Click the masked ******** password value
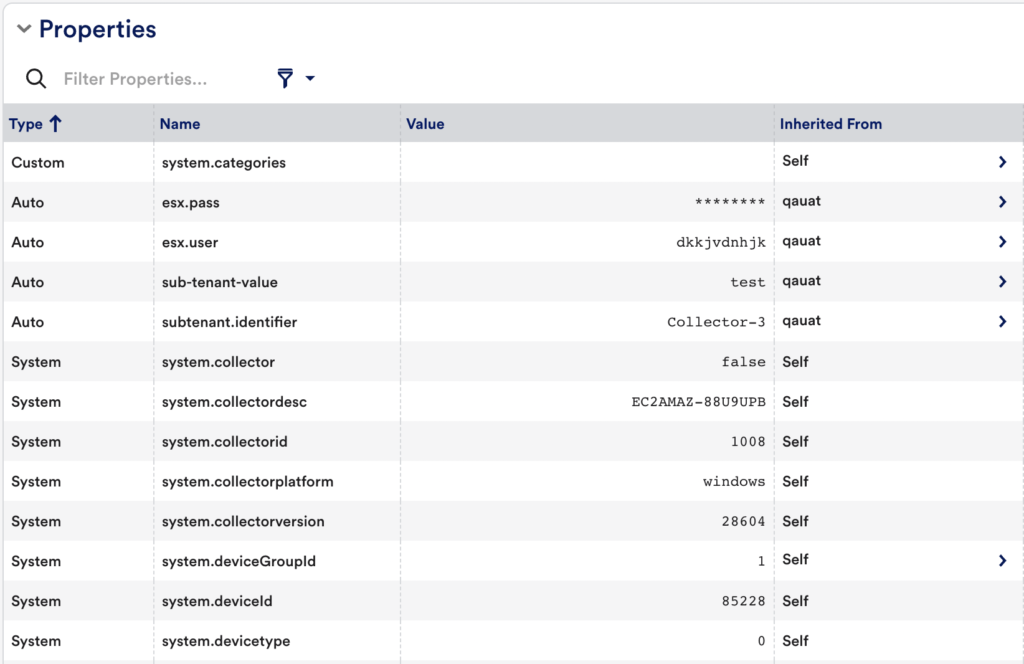 coord(730,202)
